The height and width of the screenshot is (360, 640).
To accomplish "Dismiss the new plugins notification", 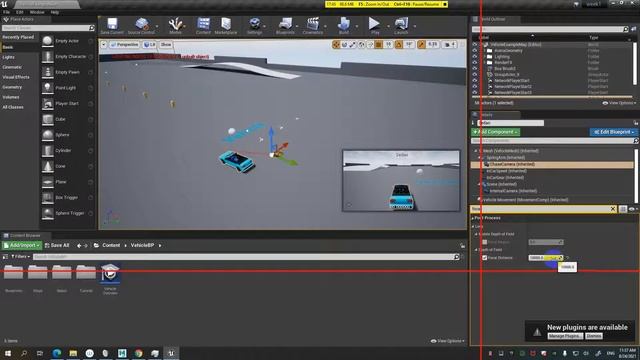I will tap(594, 336).
